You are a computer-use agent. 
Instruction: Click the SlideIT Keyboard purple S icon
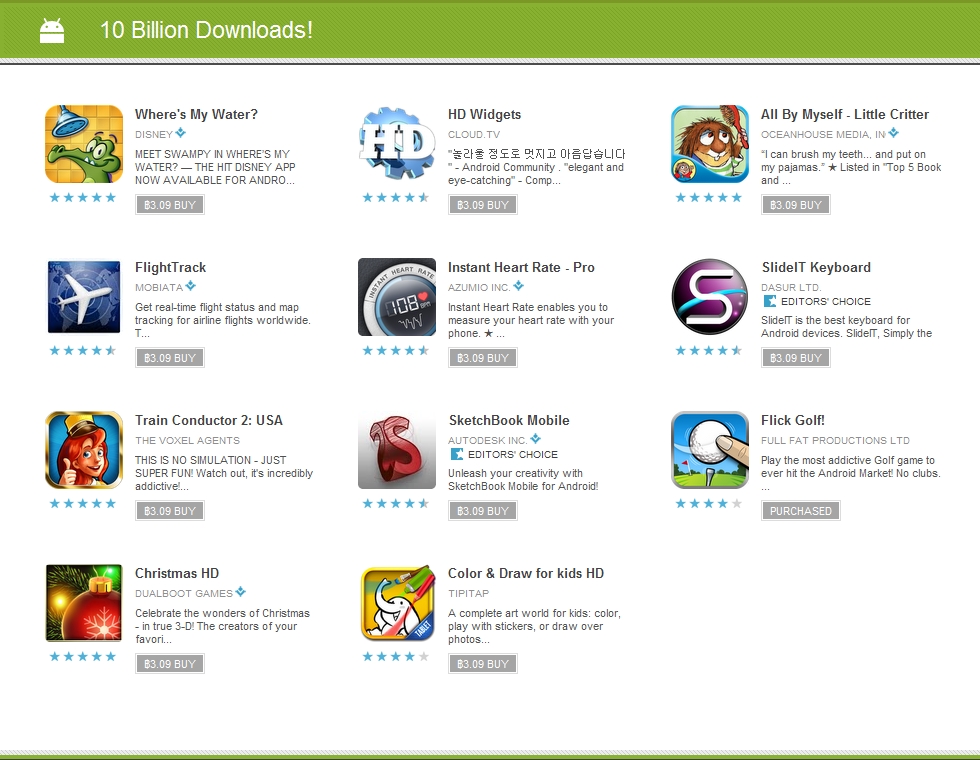(x=709, y=297)
